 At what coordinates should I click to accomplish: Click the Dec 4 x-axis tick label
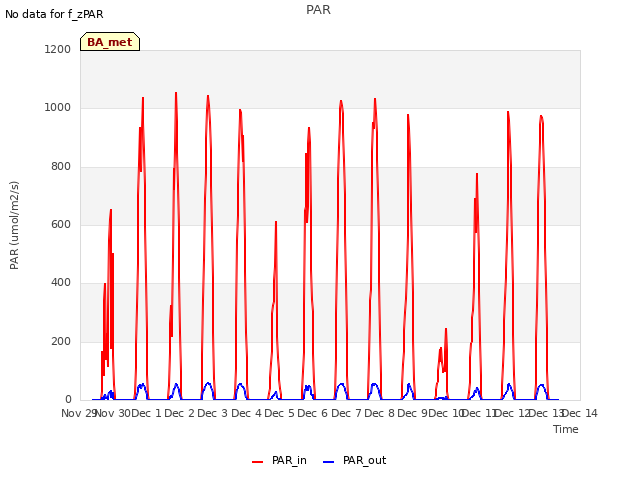247,413
